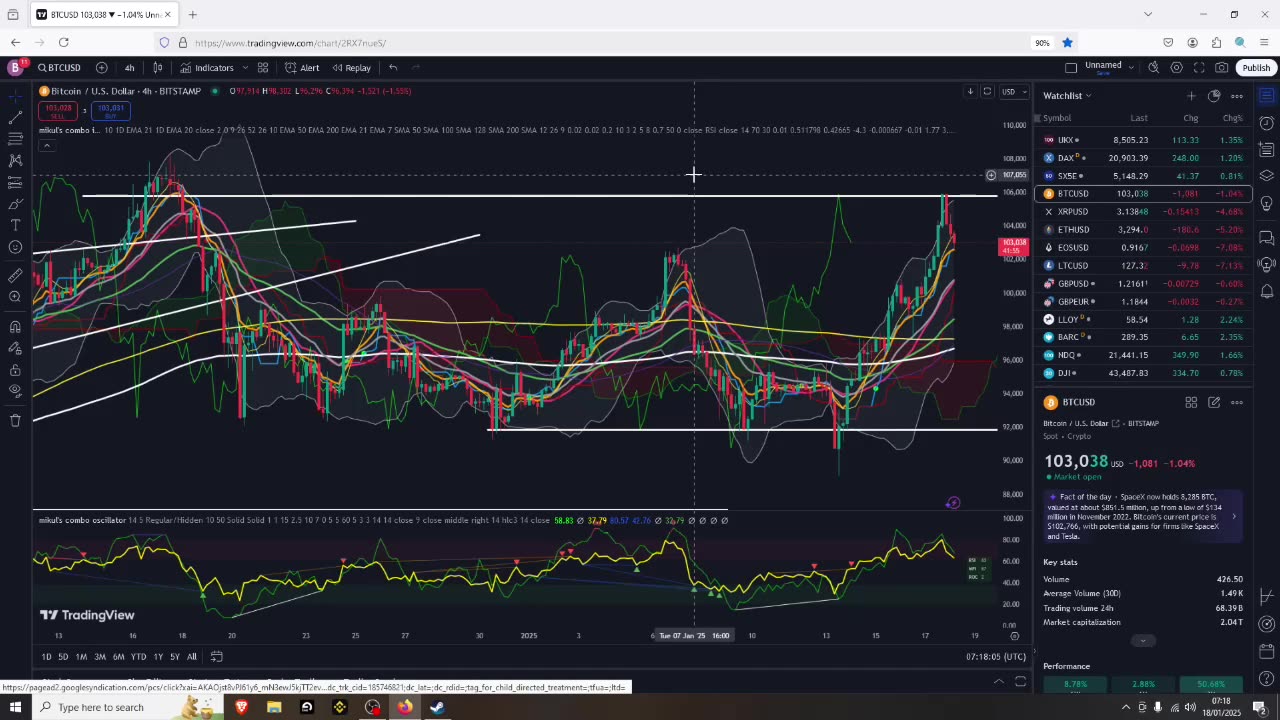The width and height of the screenshot is (1280, 720).
Task: Click the blue BUY price button
Action: (111, 110)
